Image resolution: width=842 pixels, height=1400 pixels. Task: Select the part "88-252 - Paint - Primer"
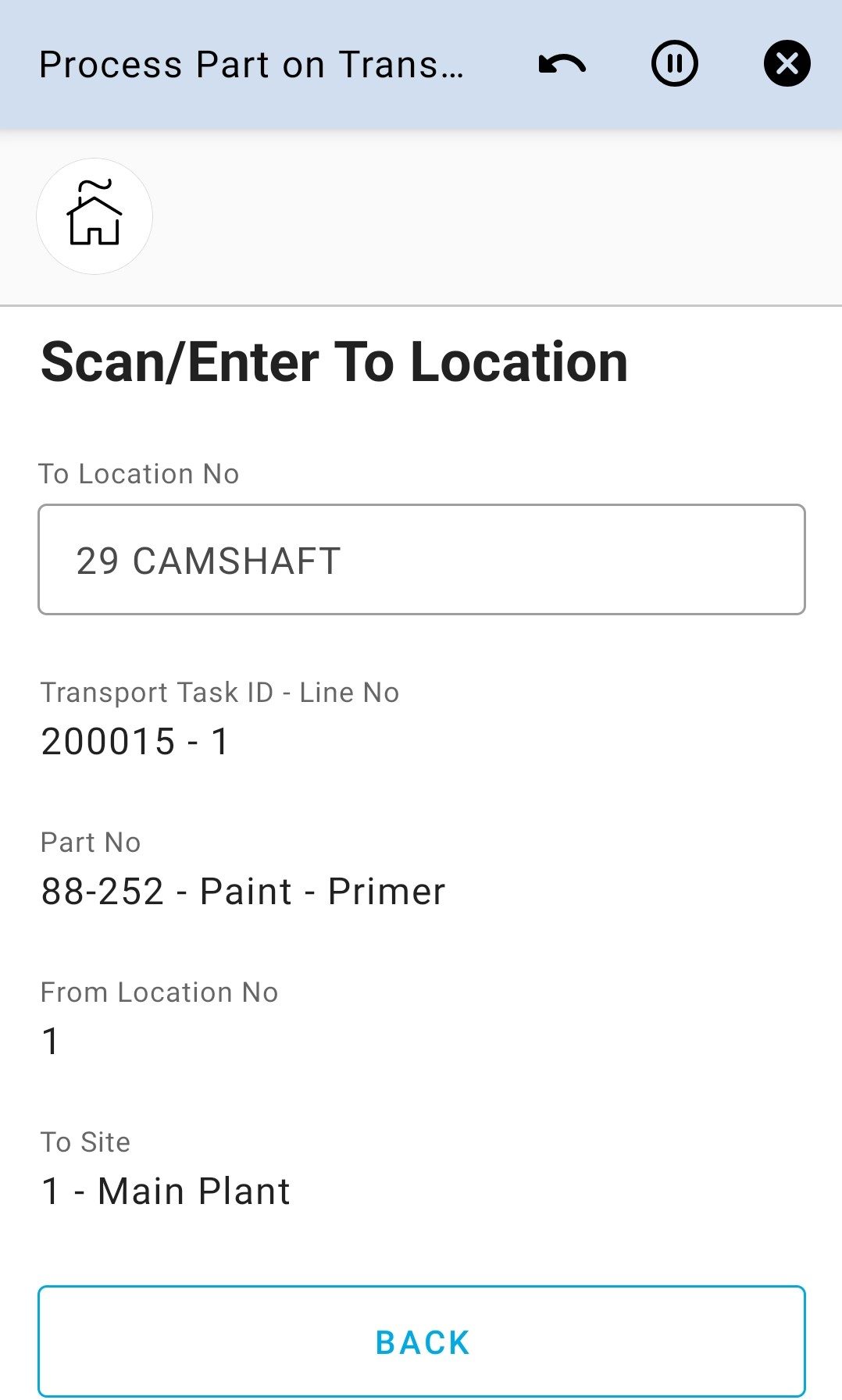(x=243, y=891)
